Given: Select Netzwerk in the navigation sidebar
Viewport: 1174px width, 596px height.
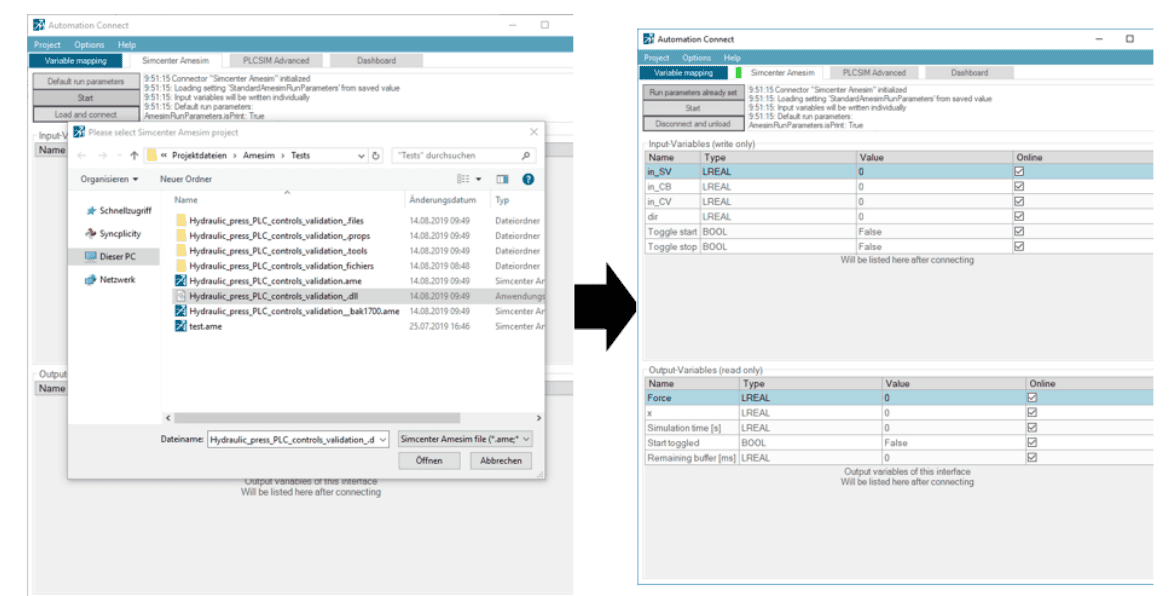Looking at the screenshot, I should 116,280.
